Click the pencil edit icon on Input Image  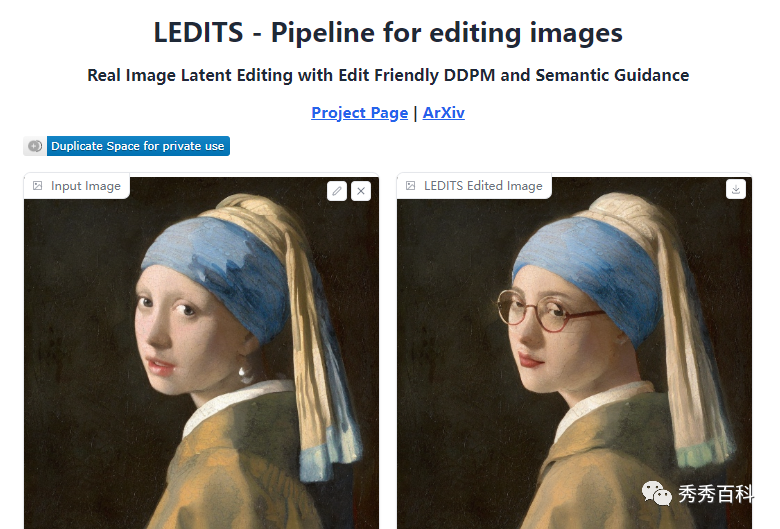click(337, 191)
